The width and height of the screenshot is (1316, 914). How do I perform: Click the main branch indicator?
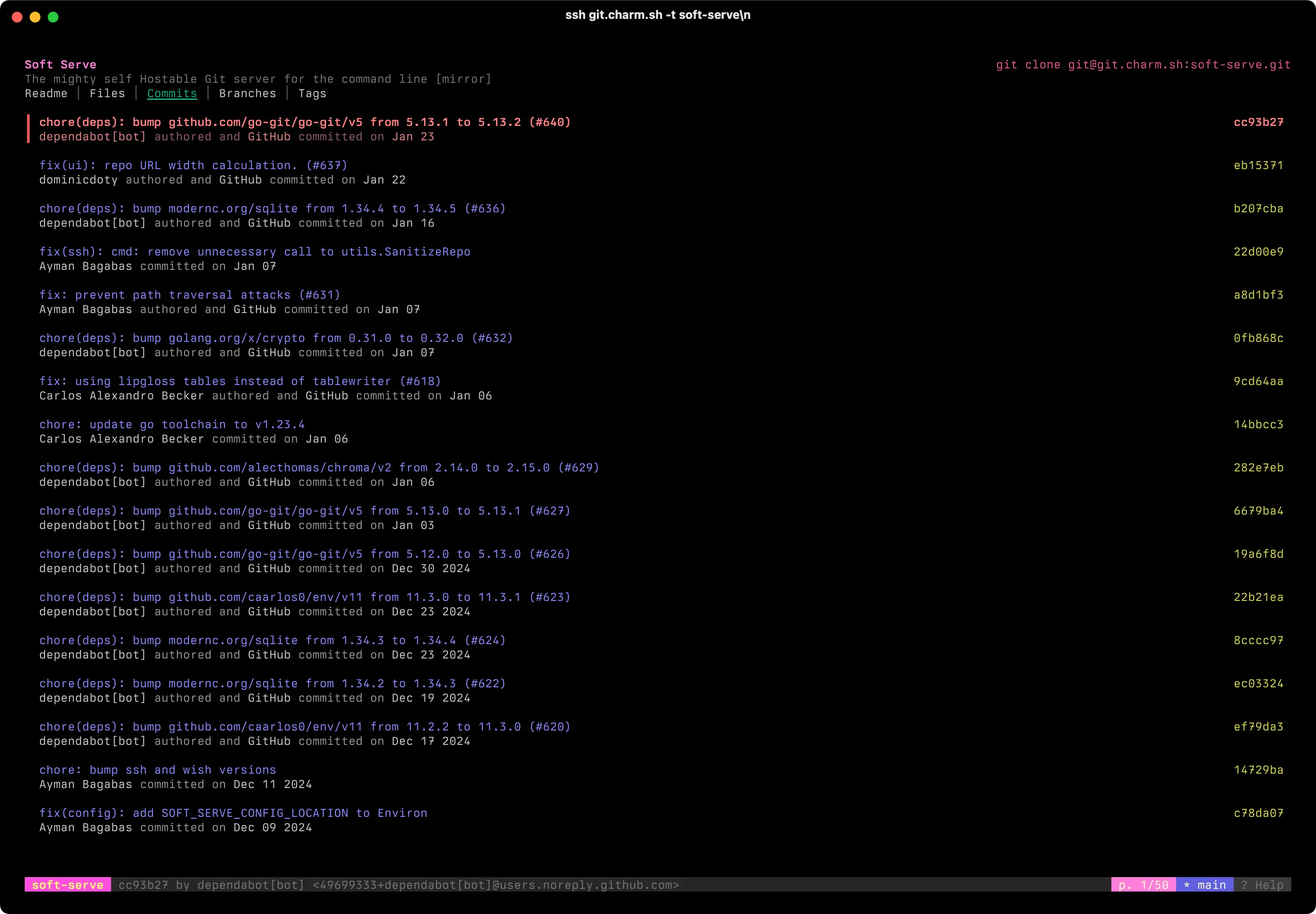click(1204, 885)
